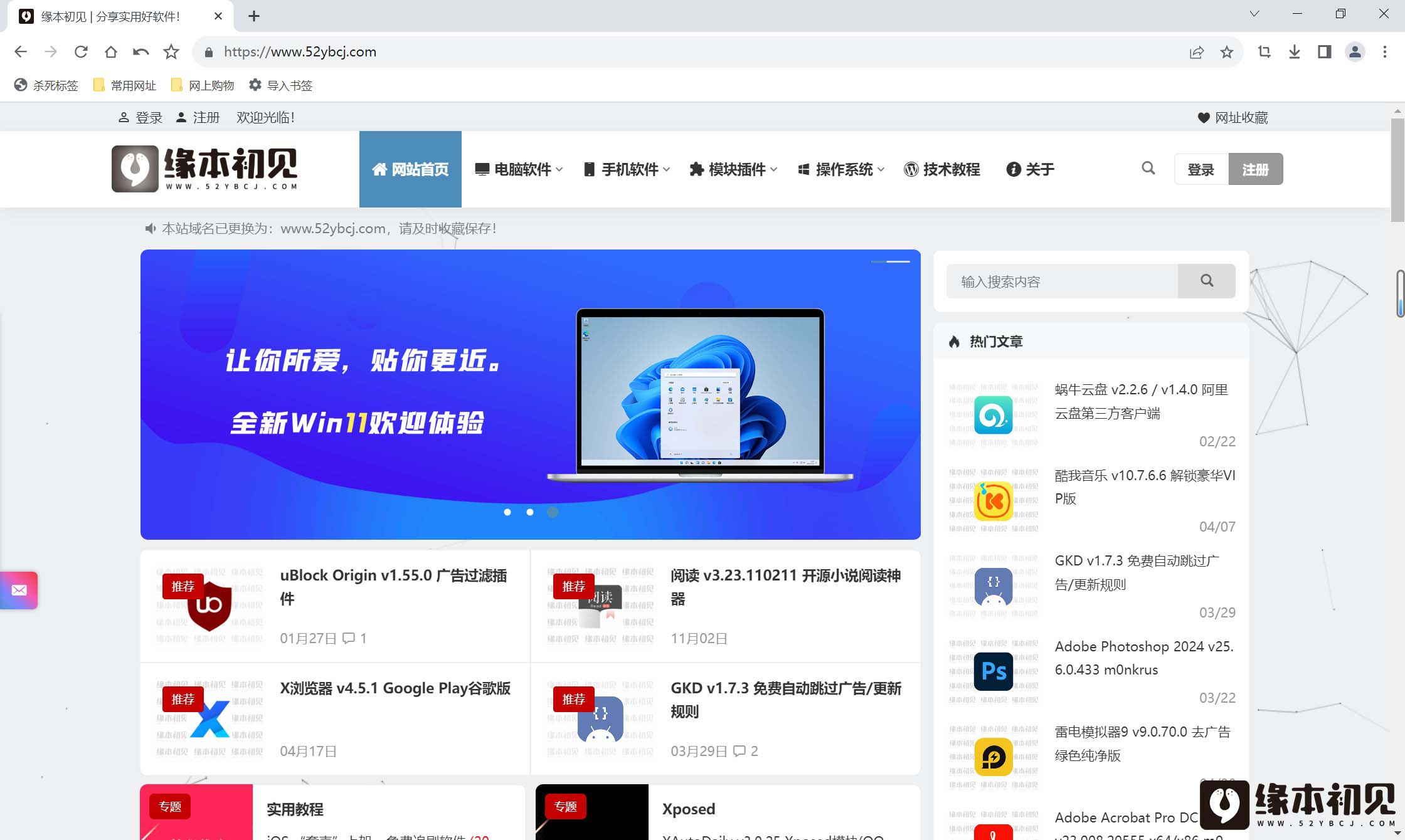The image size is (1405, 840).
Task: Select the third carousel dot
Action: coord(553,512)
